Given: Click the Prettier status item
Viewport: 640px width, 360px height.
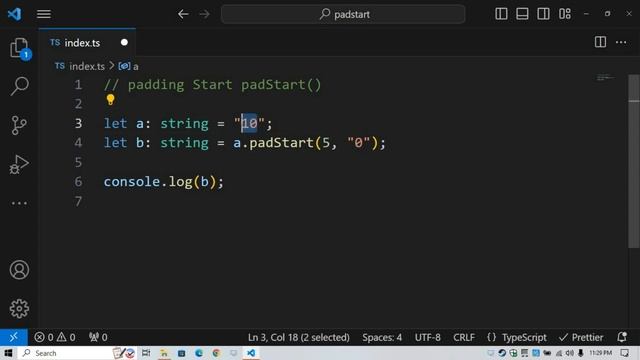Looking at the screenshot, I should coord(581,338).
